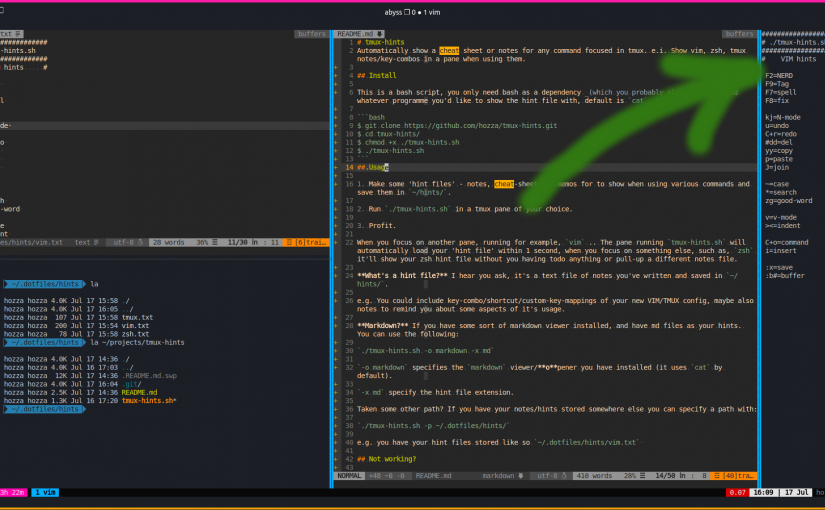
Task: Click the '.git/' directory in the terminal listing
Action: tap(132, 384)
